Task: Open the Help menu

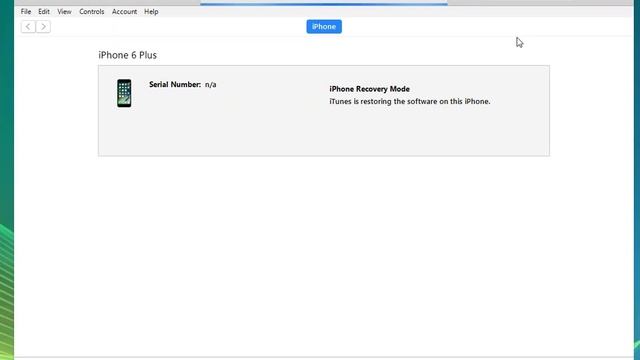Action: click(151, 12)
